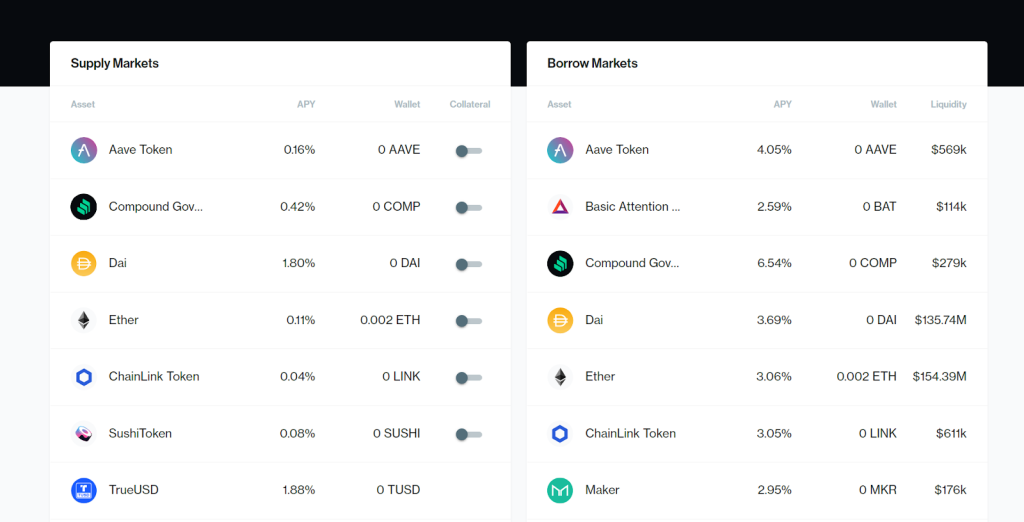Open Compound Gov supply market row
This screenshot has width=1024, height=522.
coord(155,207)
